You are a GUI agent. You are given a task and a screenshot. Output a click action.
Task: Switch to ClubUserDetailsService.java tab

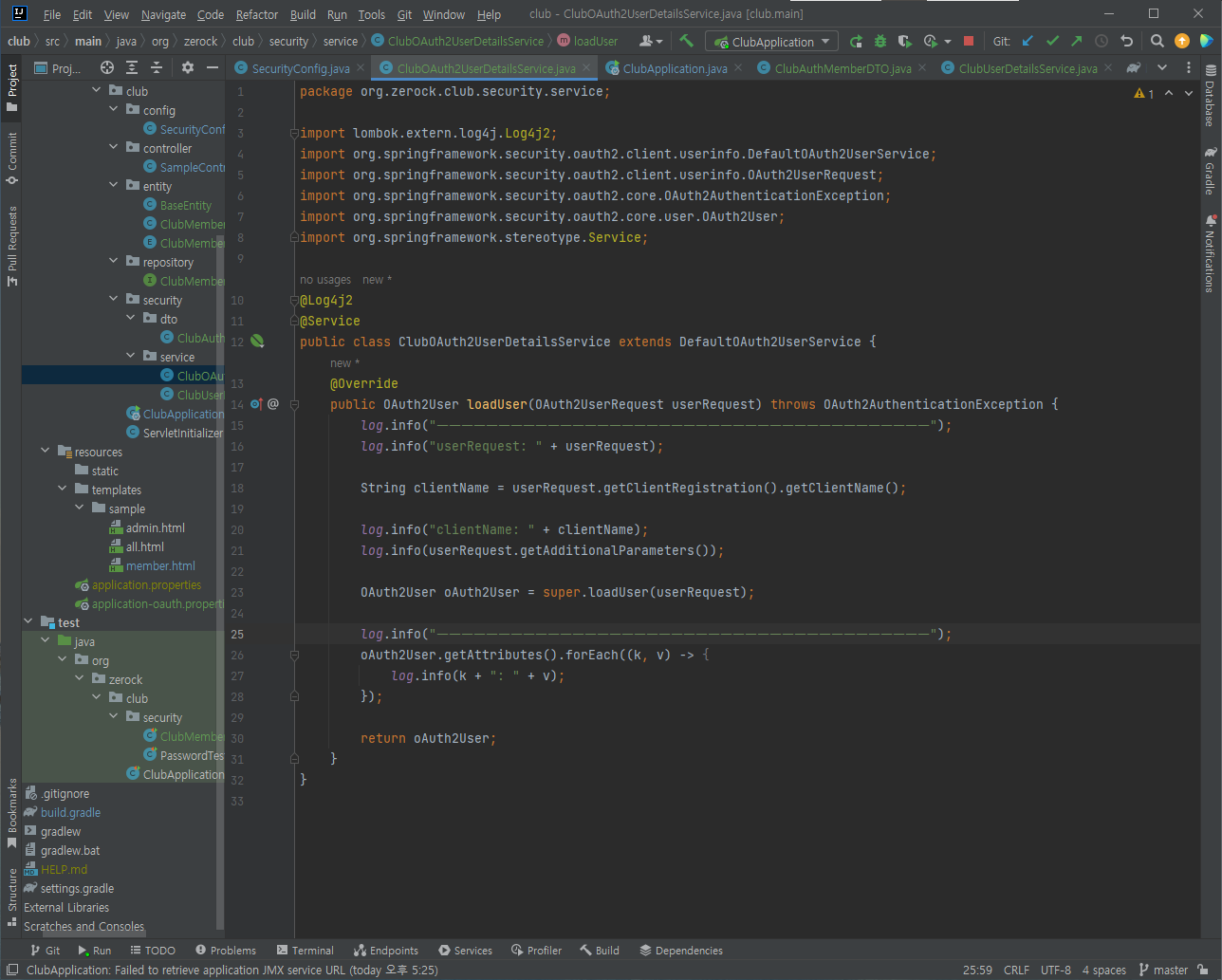1028,68
